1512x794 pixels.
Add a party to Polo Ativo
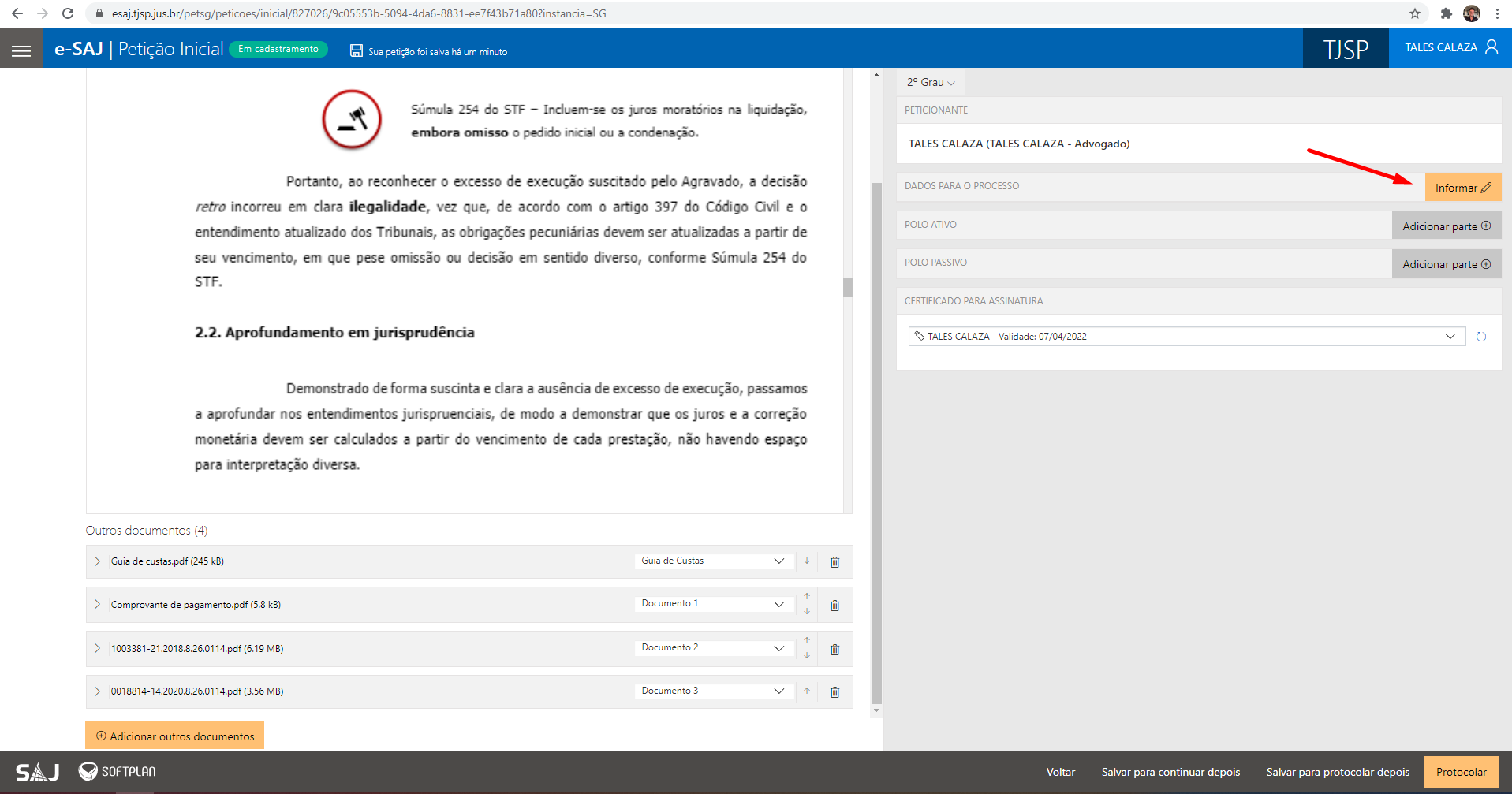coord(1446,226)
